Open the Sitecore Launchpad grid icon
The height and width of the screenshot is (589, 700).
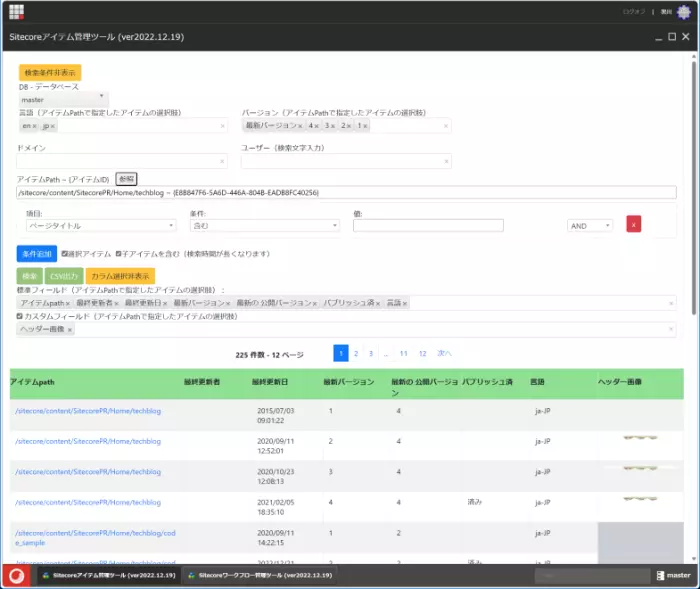point(16,12)
